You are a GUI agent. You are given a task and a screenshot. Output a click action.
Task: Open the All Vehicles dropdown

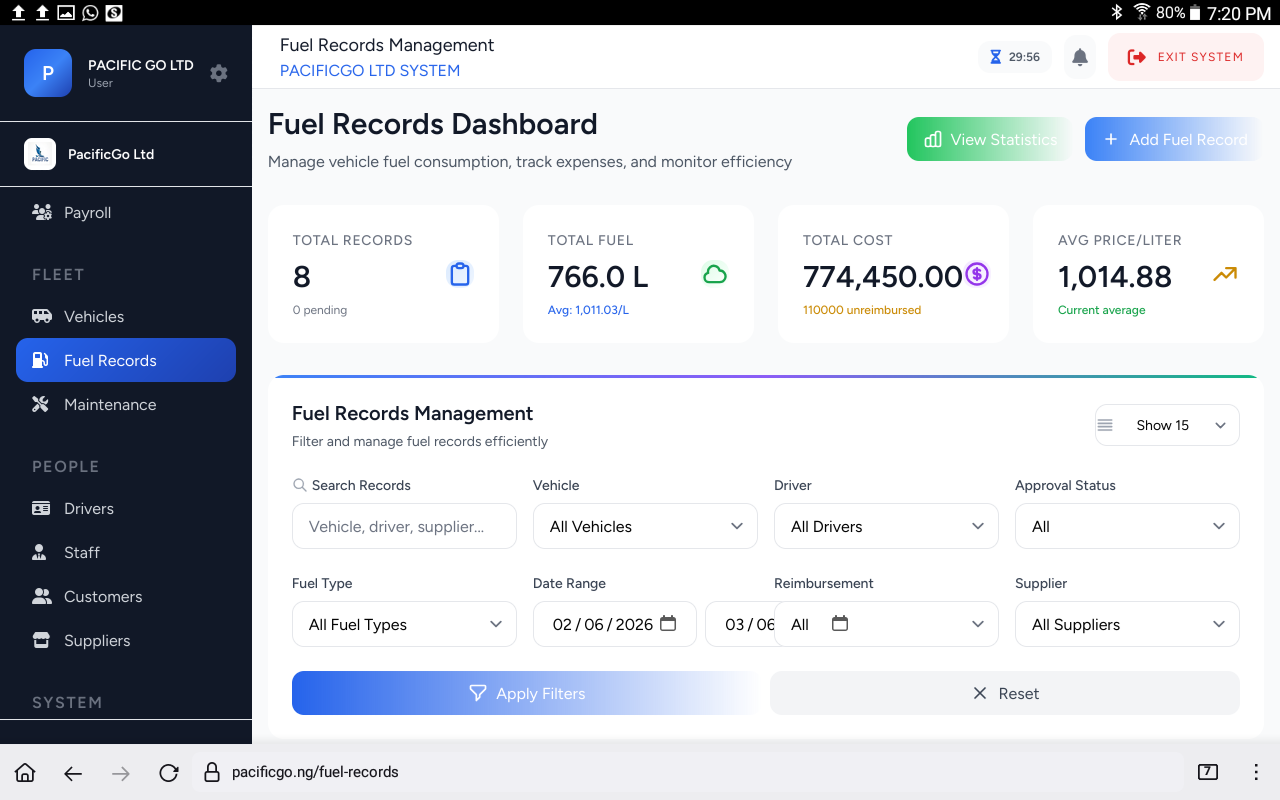[x=645, y=525]
